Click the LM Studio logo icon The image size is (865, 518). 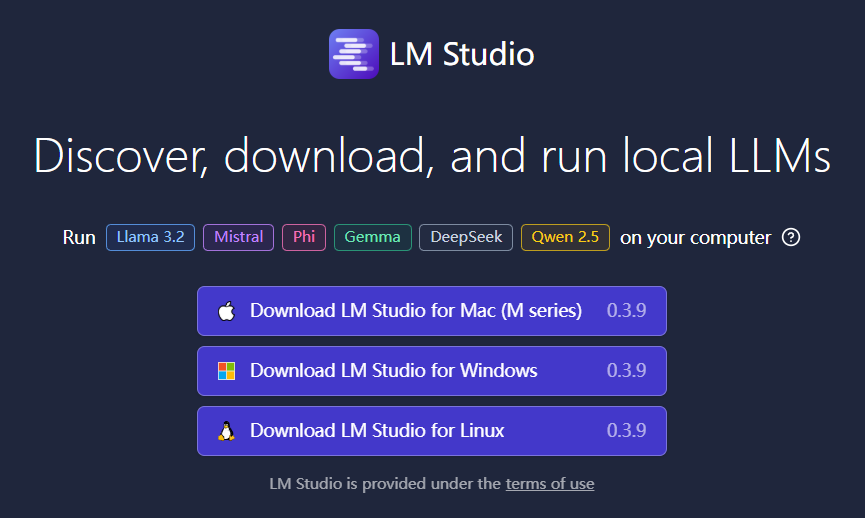[x=354, y=54]
